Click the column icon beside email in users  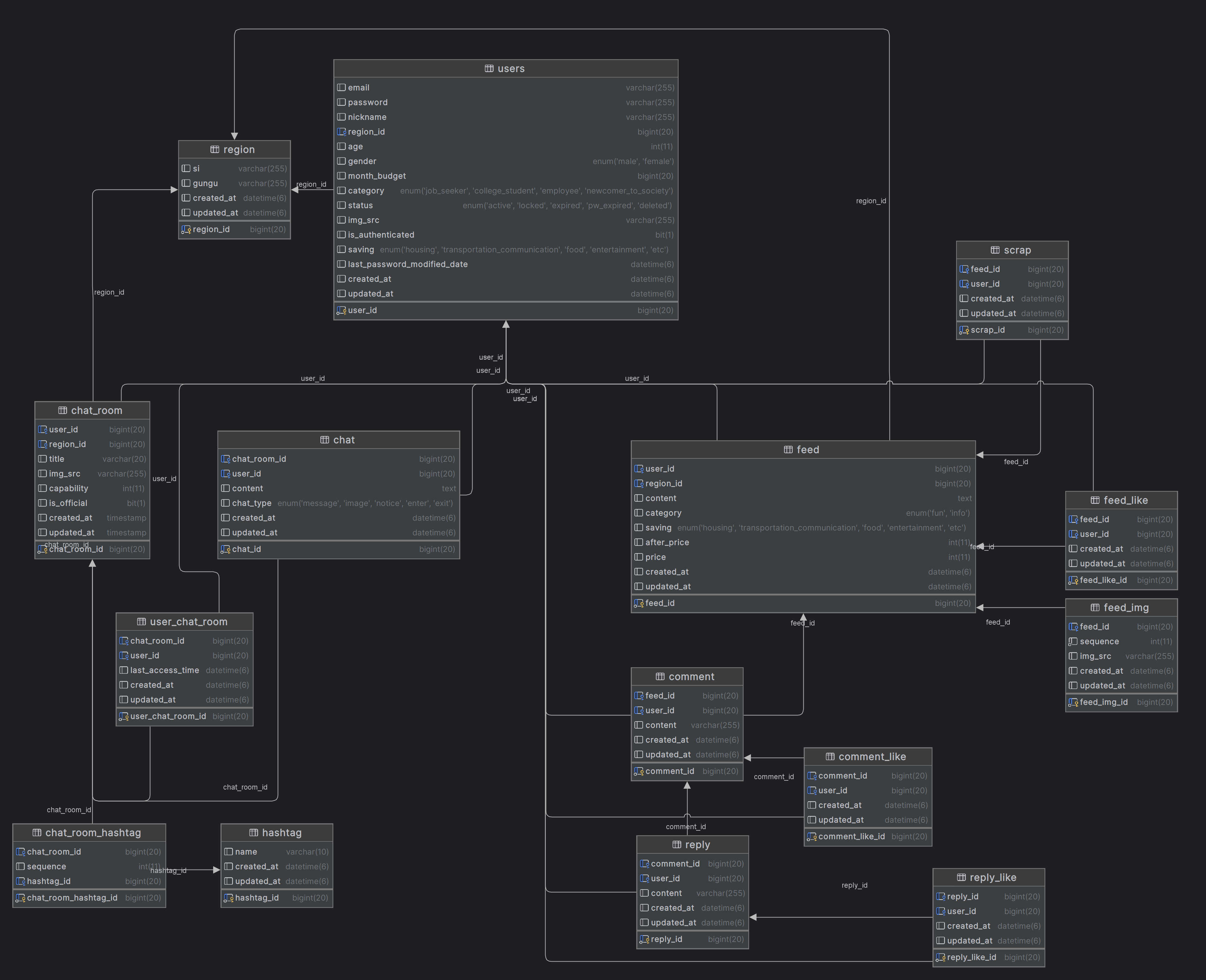click(341, 87)
